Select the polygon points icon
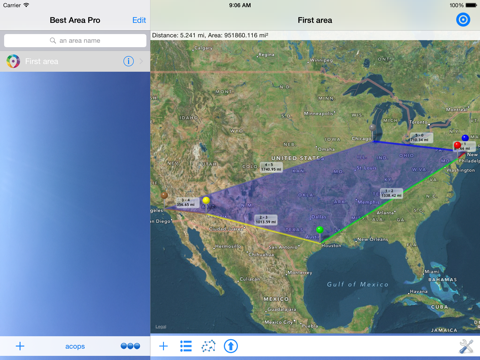480x360 pixels. click(208, 346)
